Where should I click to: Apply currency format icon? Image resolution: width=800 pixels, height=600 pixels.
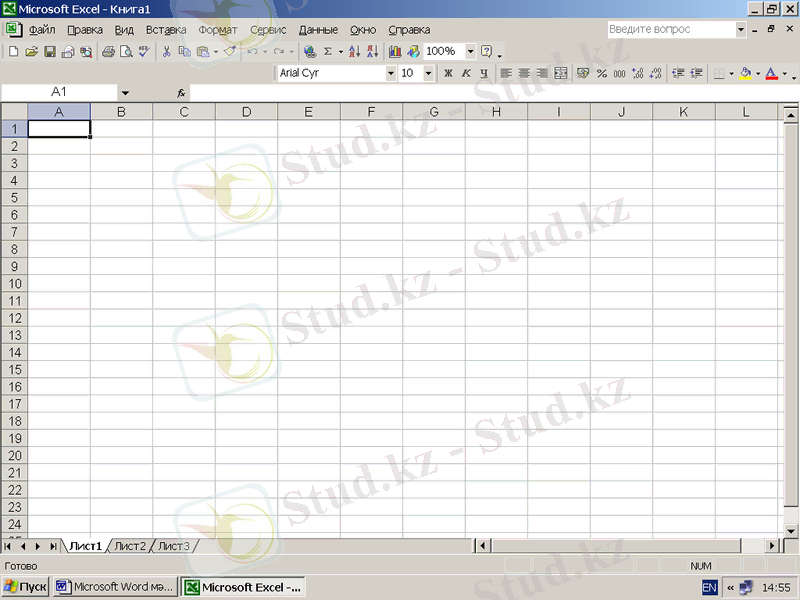[583, 73]
